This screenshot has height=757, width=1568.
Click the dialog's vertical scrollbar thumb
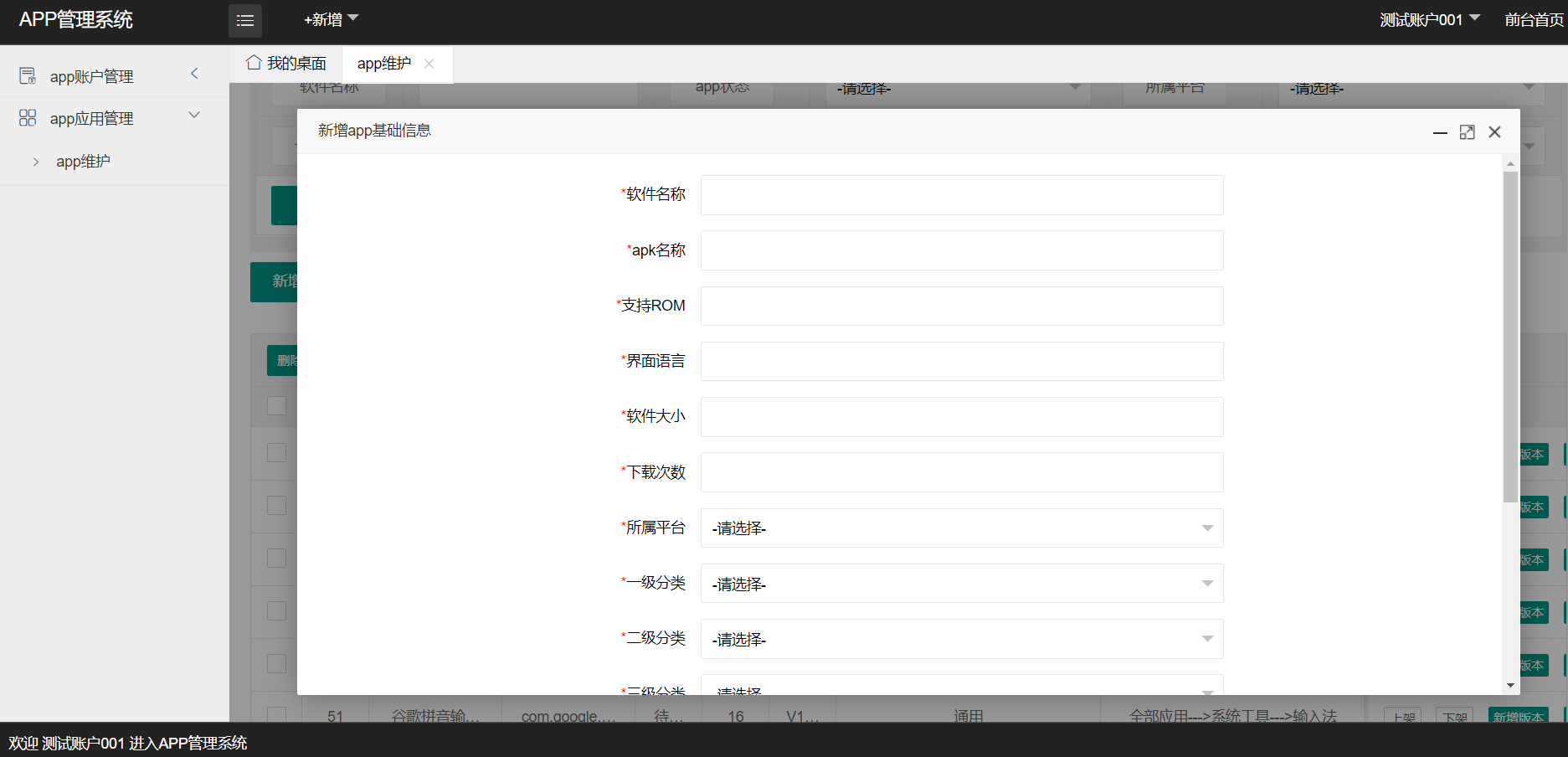pos(1510,337)
